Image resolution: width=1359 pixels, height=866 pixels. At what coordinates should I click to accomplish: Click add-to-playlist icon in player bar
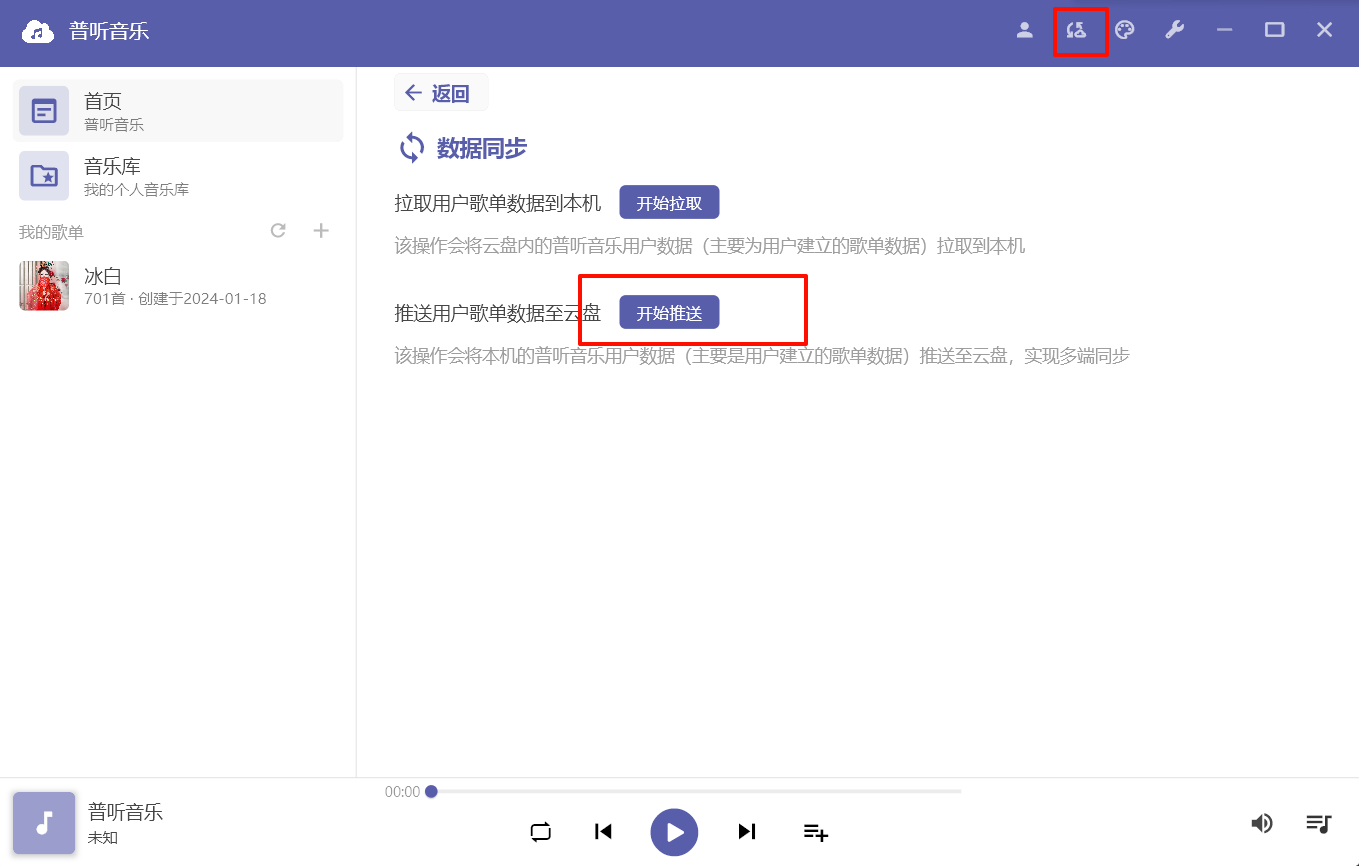(816, 832)
